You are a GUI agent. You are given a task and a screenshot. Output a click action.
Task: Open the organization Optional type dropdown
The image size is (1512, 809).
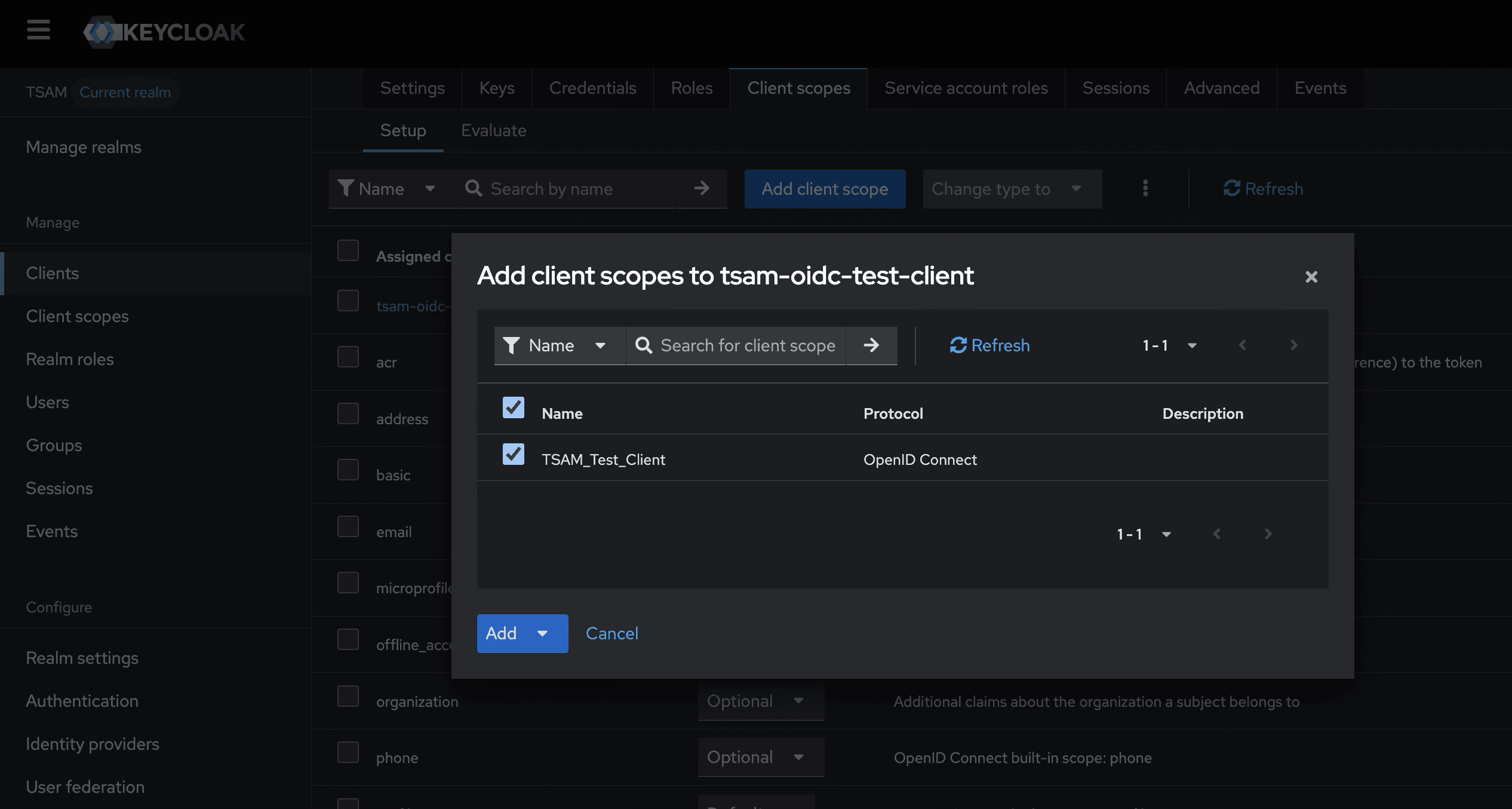(x=761, y=701)
